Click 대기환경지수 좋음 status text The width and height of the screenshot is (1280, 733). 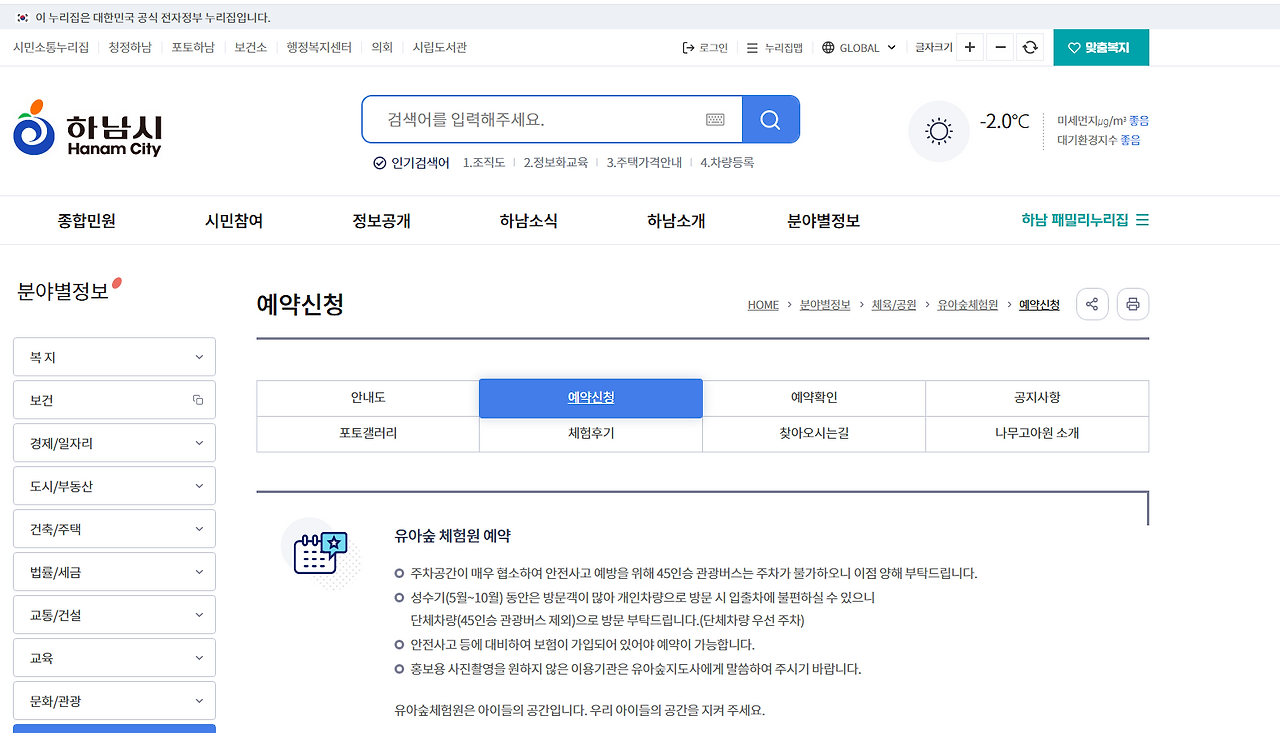[x=1099, y=140]
